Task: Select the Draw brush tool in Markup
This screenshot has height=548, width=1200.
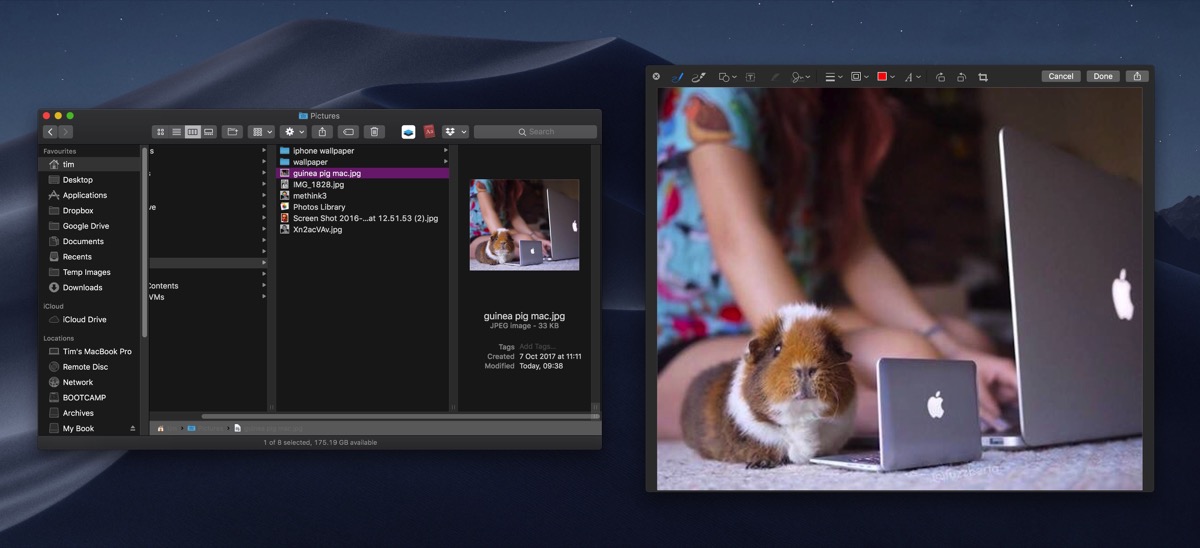Action: pos(700,77)
